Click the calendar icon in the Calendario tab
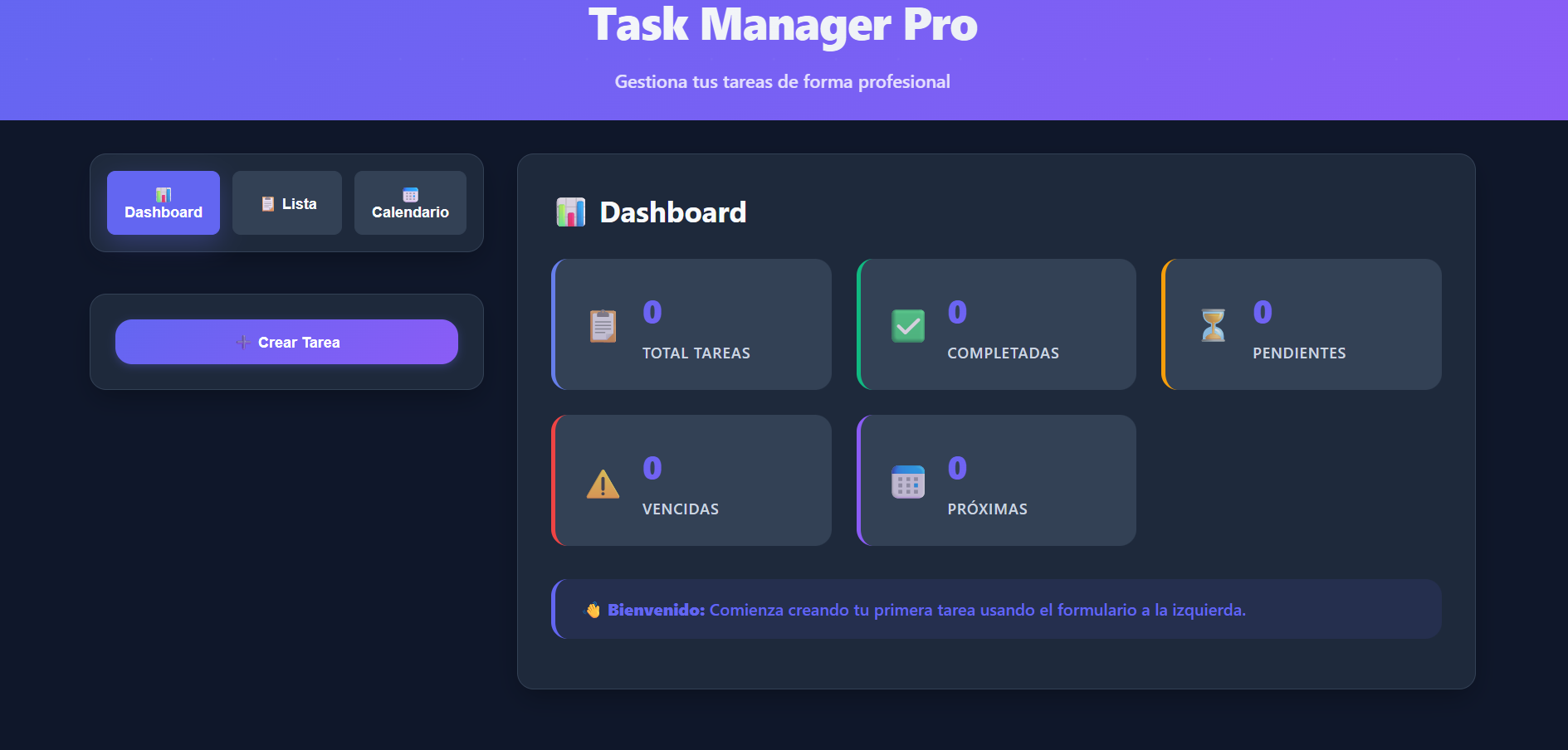This screenshot has height=750, width=1568. click(409, 194)
